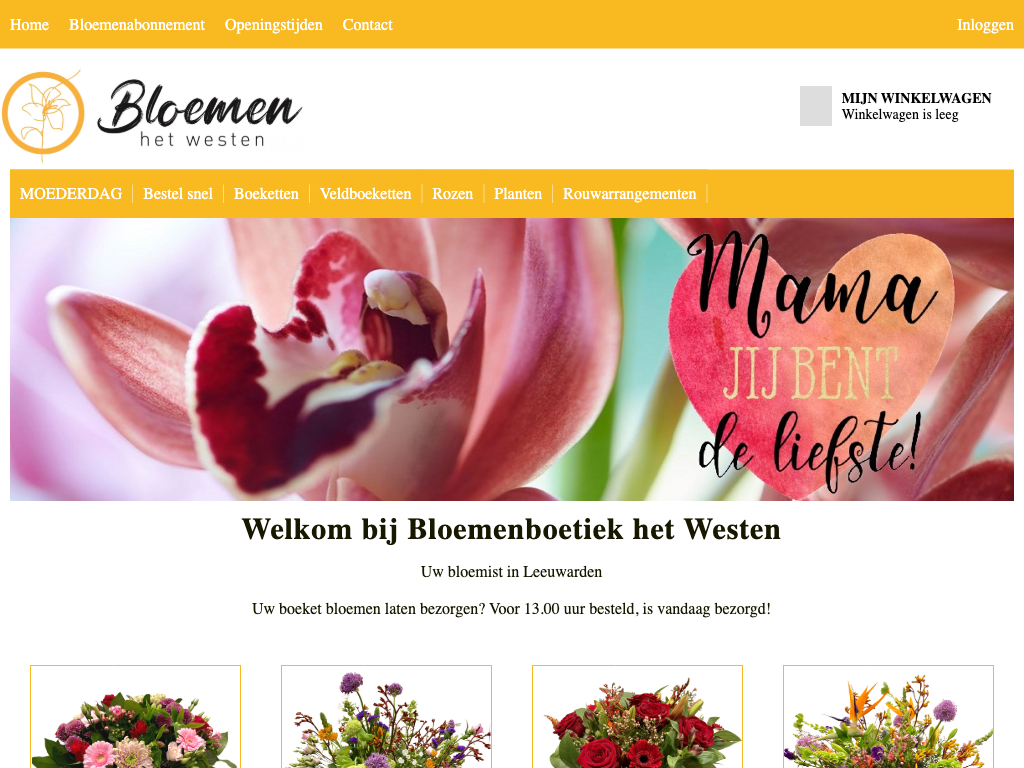Open the pink mixed bouquet thumbnail
1024x768 pixels.
click(x=135, y=717)
